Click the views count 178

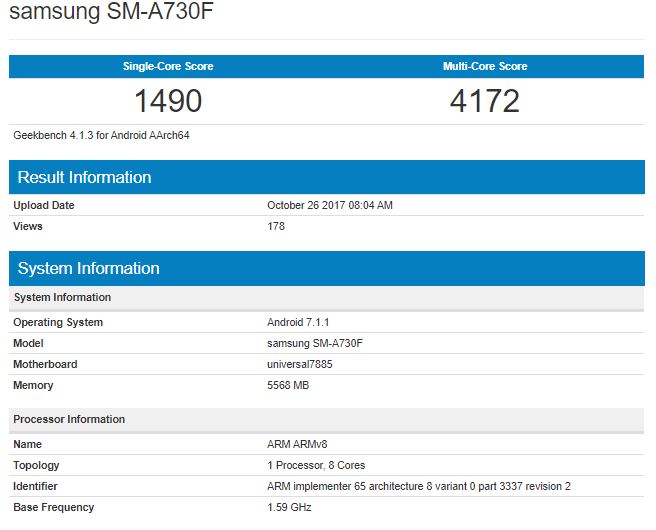click(x=276, y=226)
